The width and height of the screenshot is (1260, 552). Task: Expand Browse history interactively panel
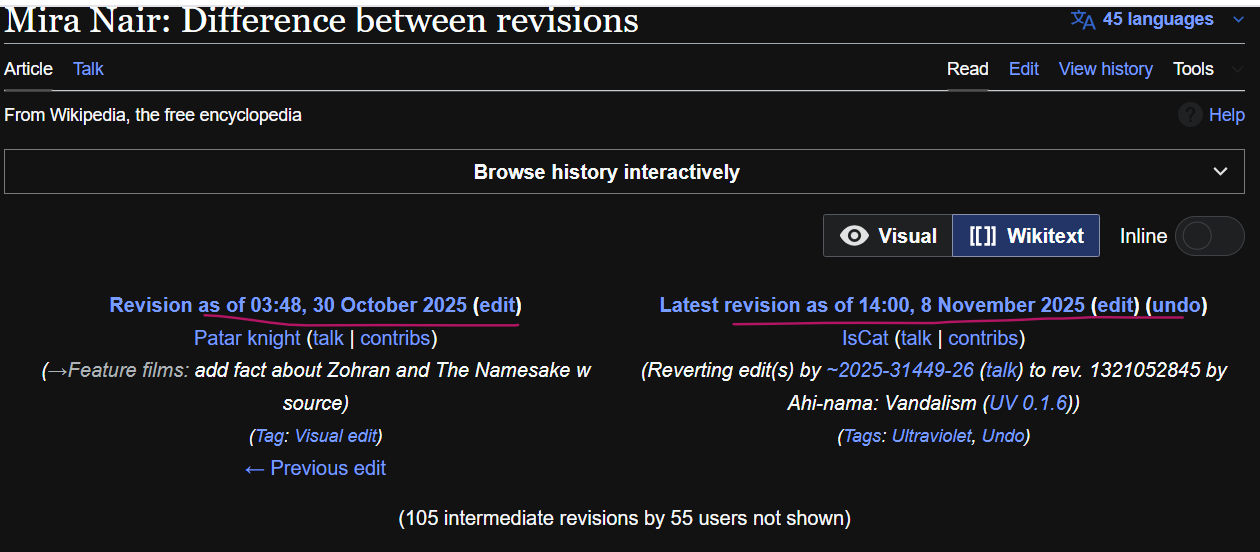point(1220,172)
